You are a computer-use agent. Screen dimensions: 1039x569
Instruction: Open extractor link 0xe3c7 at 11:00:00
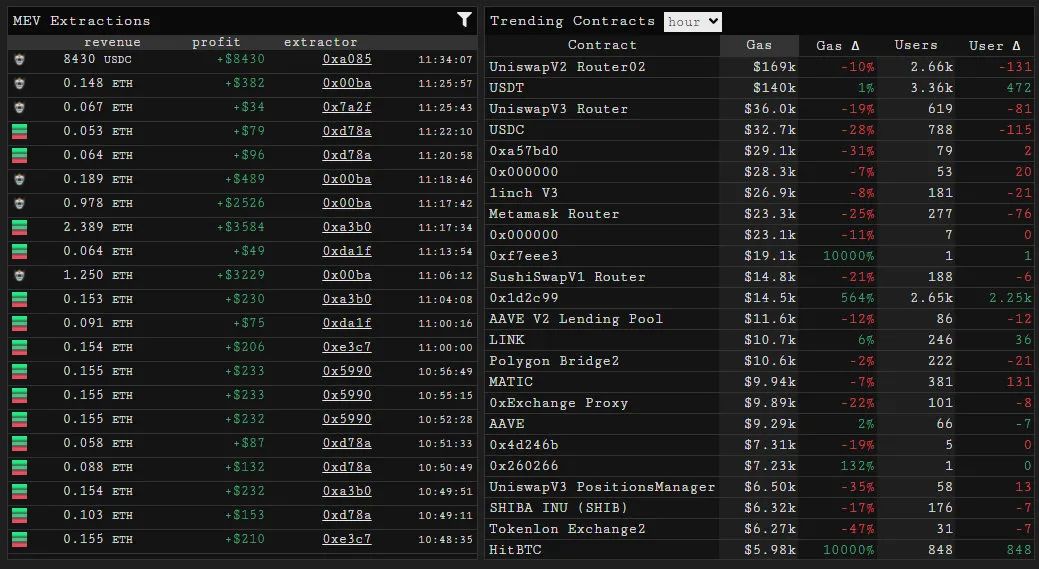[x=347, y=347]
